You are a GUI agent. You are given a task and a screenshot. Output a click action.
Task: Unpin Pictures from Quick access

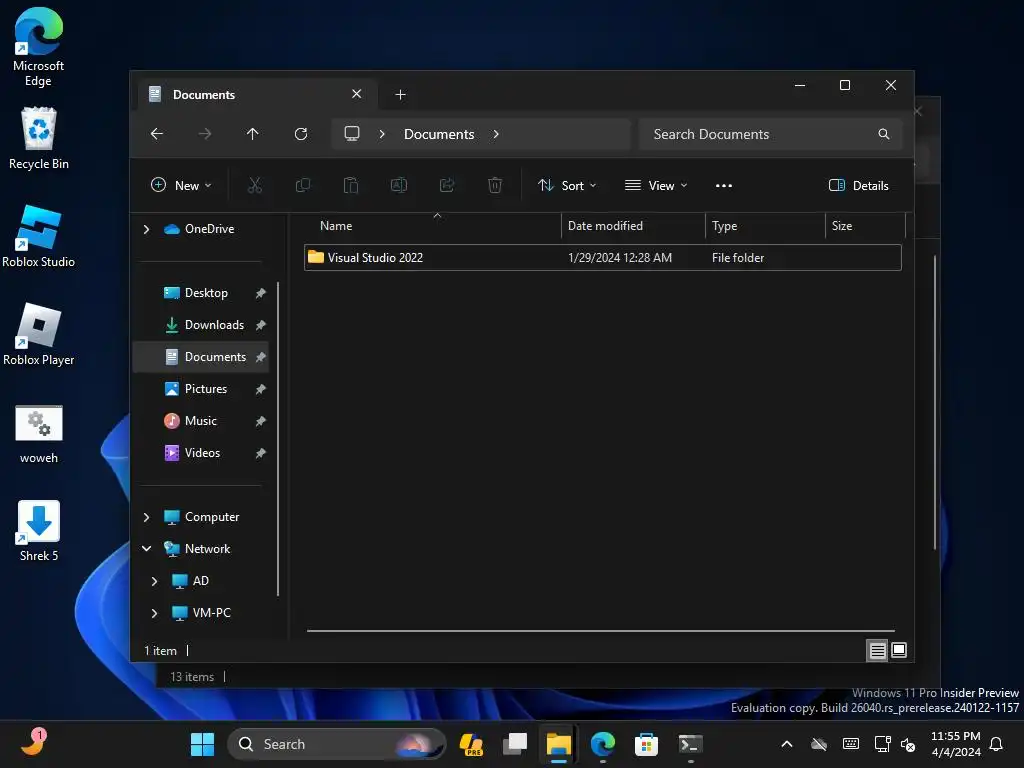click(261, 389)
